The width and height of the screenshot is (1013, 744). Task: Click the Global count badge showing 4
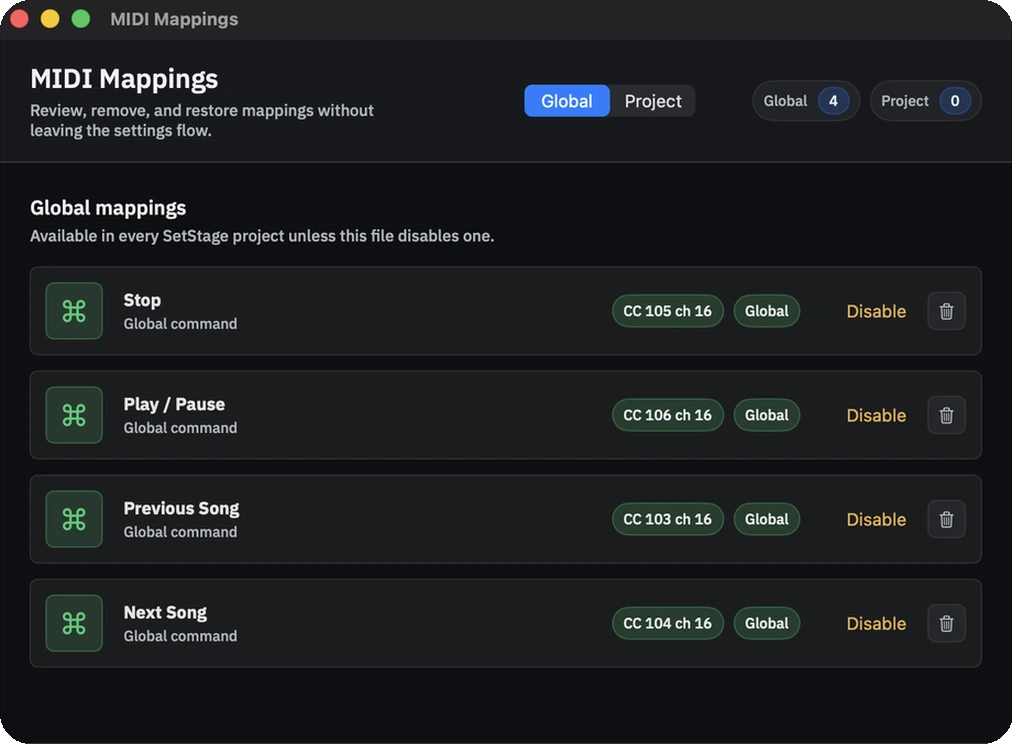point(806,101)
